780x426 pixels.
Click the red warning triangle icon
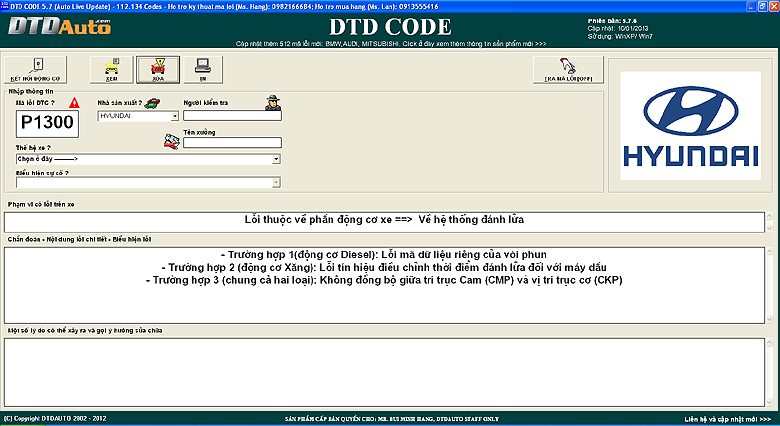coord(74,103)
